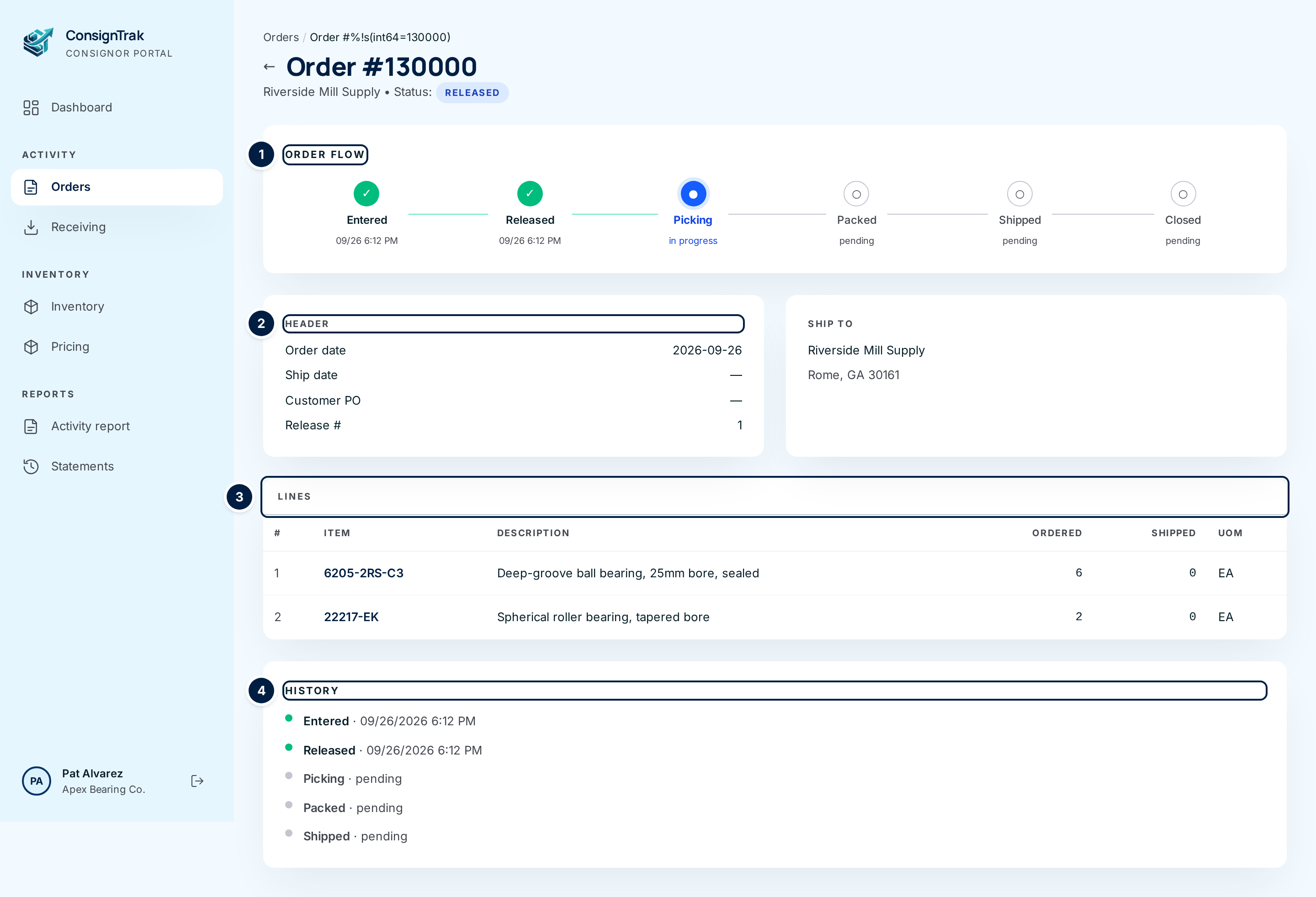Click the sign-out icon beside Pat Alvarez

coord(197,781)
